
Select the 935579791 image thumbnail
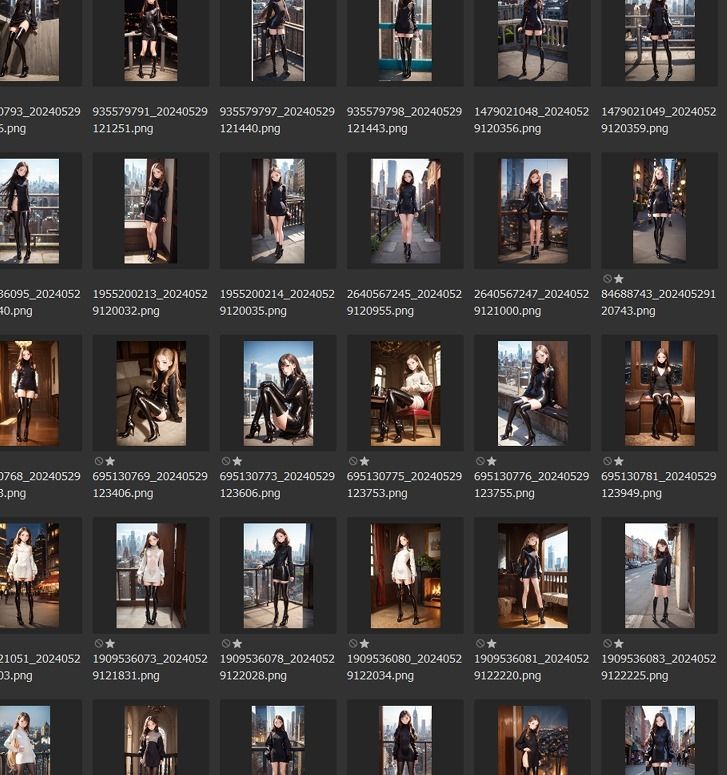point(151,40)
